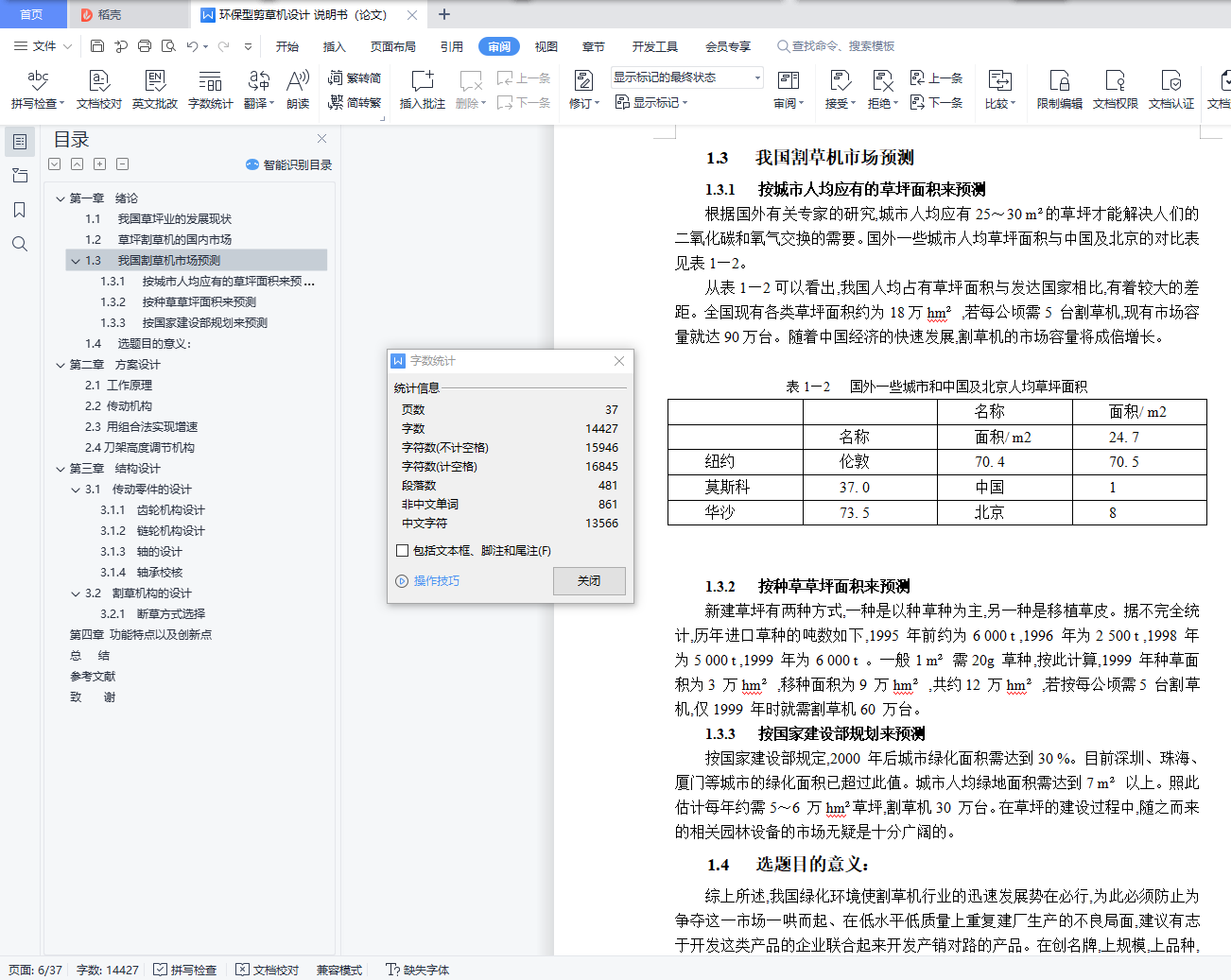Image resolution: width=1231 pixels, height=980 pixels.
Task: Open the search pane icon in left sidebar
Action: [19, 244]
